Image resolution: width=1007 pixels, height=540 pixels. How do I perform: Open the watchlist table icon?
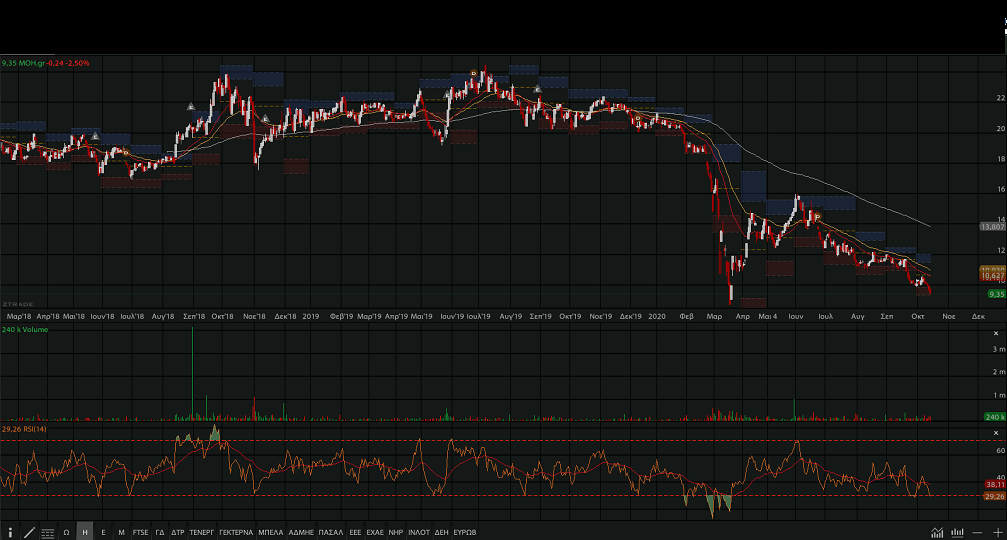point(47,532)
